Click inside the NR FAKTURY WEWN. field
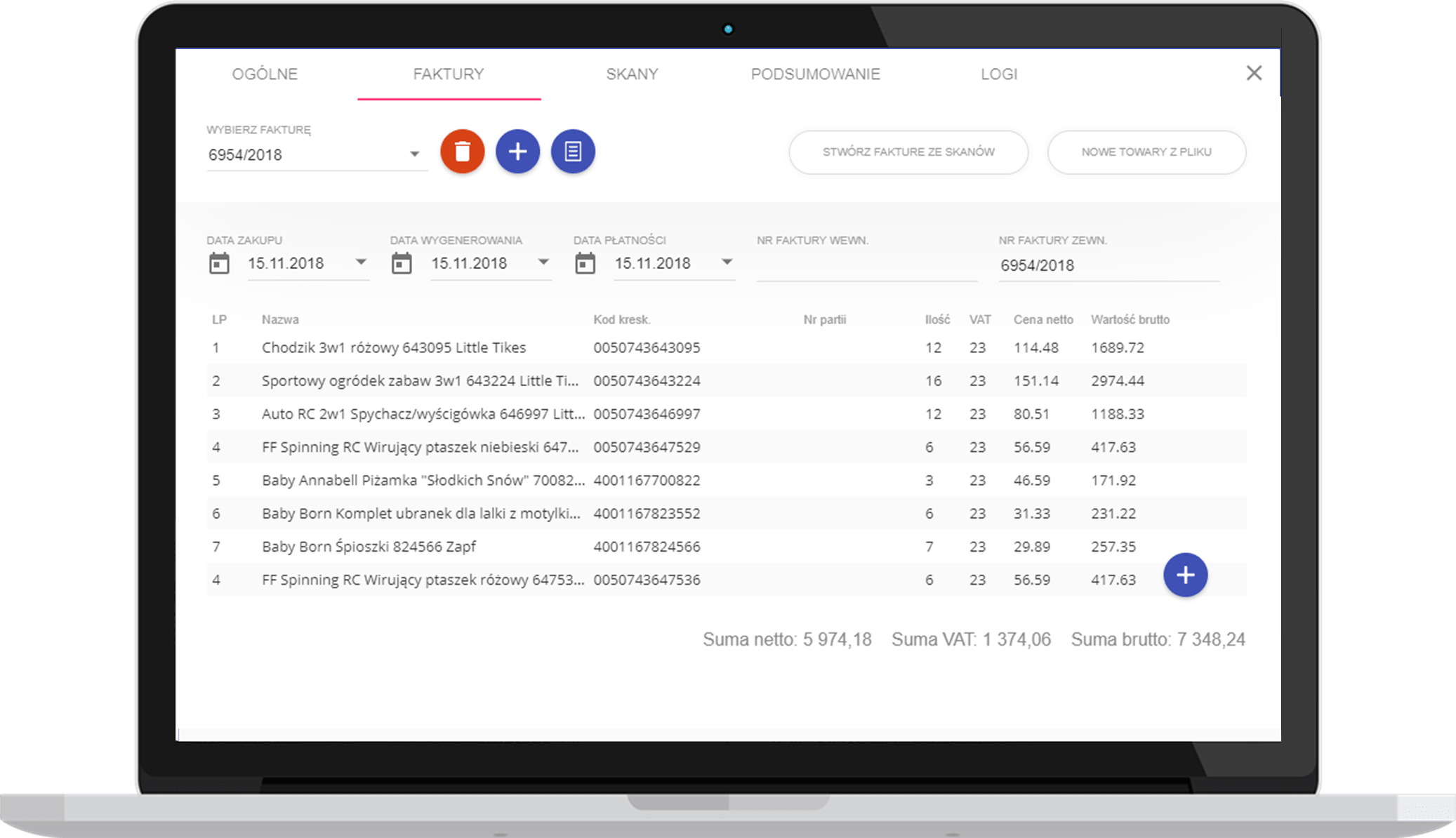This screenshot has width=1456, height=838. 867,267
